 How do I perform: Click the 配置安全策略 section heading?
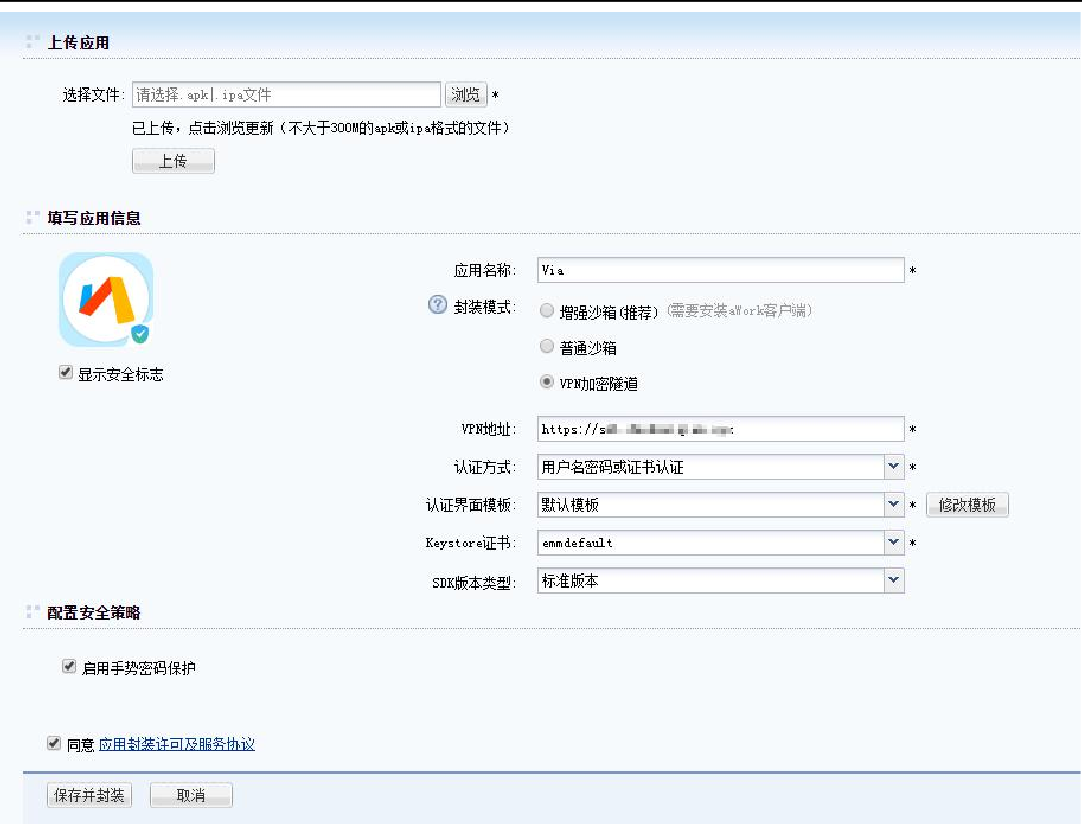94,613
